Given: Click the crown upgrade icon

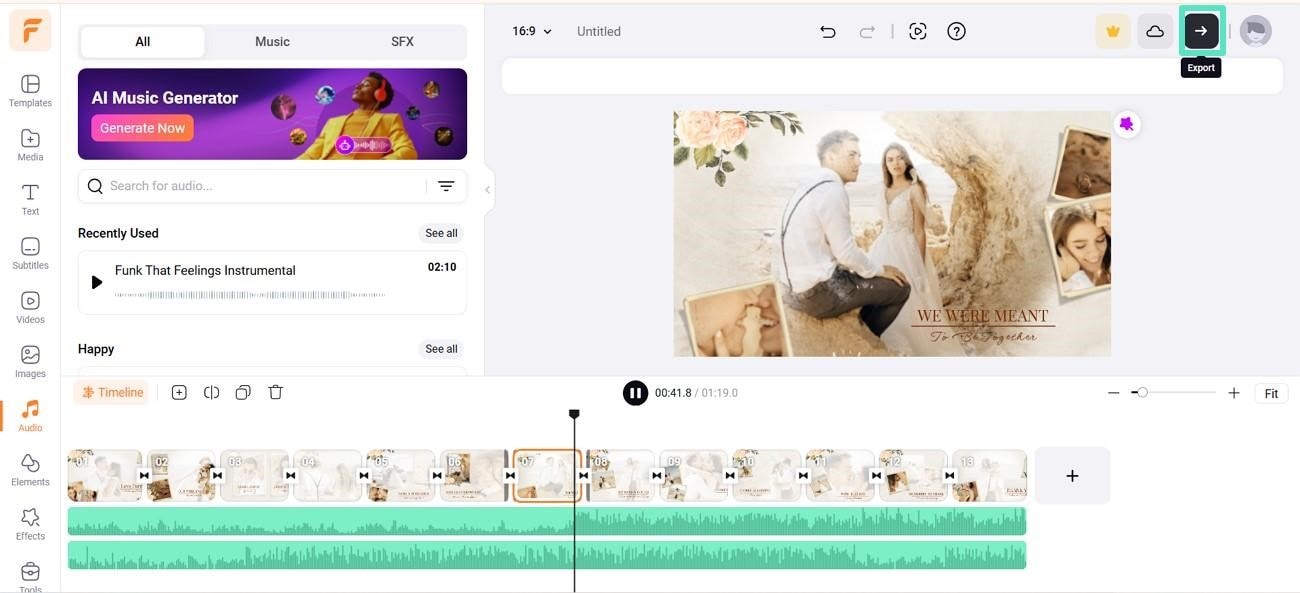Looking at the screenshot, I should tap(1113, 31).
